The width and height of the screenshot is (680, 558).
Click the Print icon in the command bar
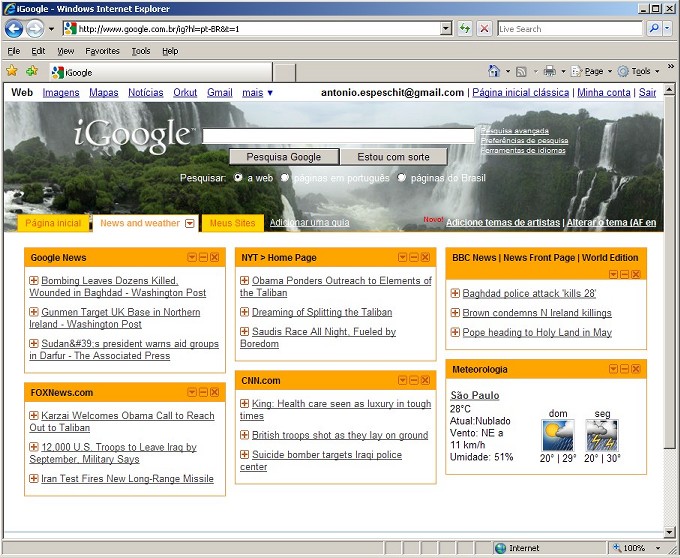549,71
